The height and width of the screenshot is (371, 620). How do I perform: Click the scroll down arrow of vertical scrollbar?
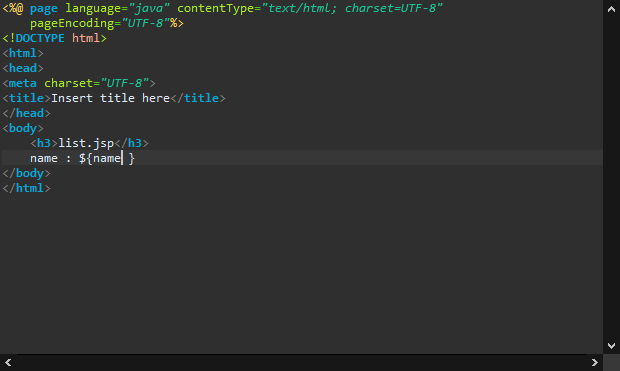[x=611, y=346]
